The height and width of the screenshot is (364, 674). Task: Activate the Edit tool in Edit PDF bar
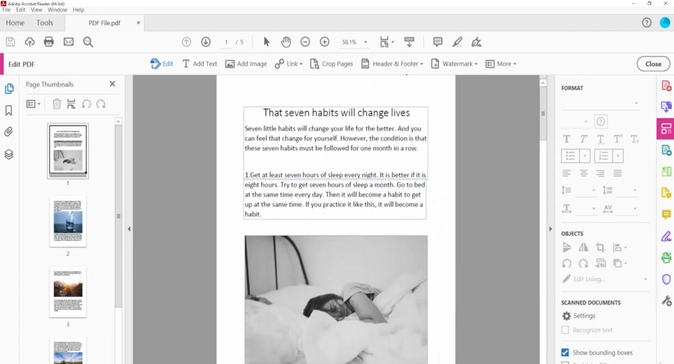point(162,64)
